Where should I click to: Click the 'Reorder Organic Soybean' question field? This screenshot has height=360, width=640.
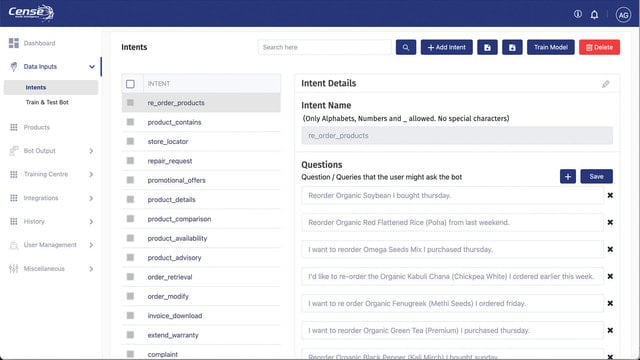click(452, 196)
